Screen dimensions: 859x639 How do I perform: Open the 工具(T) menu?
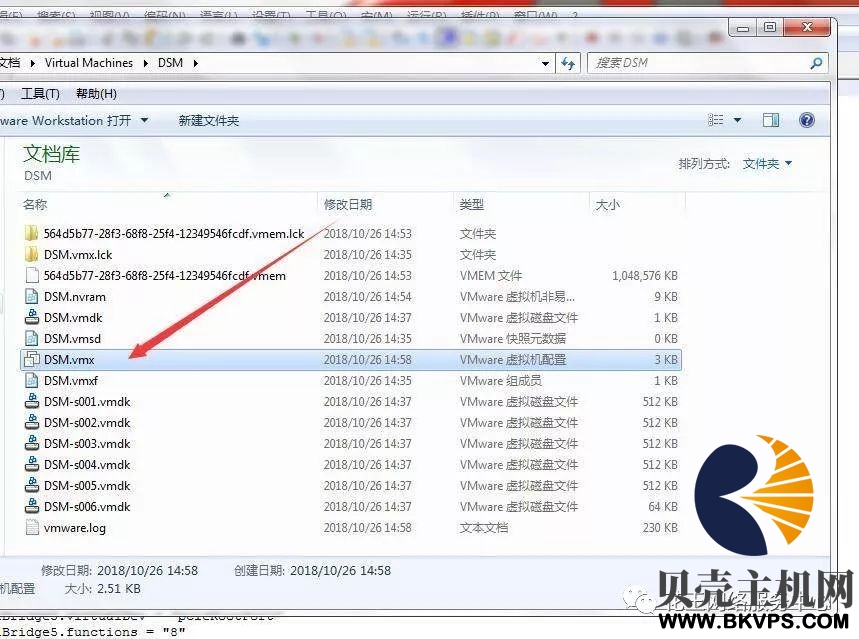(40, 94)
